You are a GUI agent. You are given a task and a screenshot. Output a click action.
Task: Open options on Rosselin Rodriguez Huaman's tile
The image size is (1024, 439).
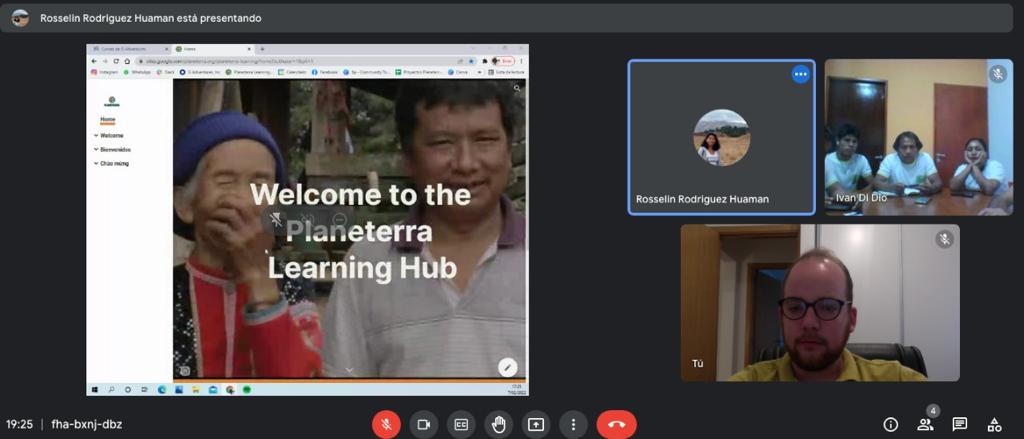(x=801, y=74)
